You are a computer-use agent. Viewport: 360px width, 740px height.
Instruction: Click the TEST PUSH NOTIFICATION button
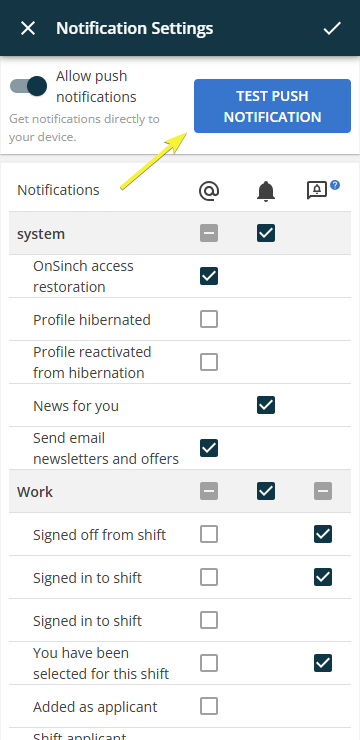click(x=272, y=106)
